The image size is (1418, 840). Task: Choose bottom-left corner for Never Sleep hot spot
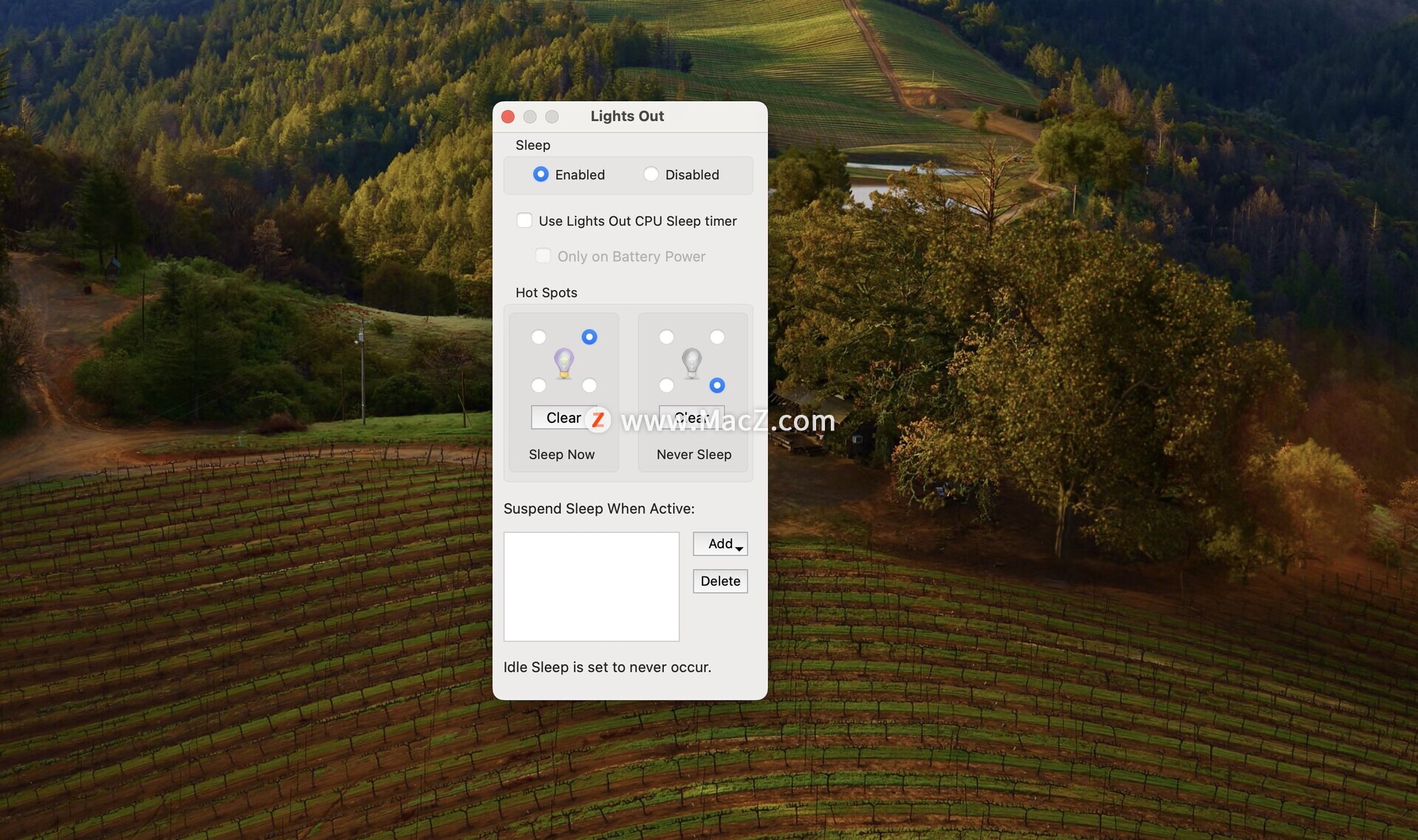[x=667, y=385]
